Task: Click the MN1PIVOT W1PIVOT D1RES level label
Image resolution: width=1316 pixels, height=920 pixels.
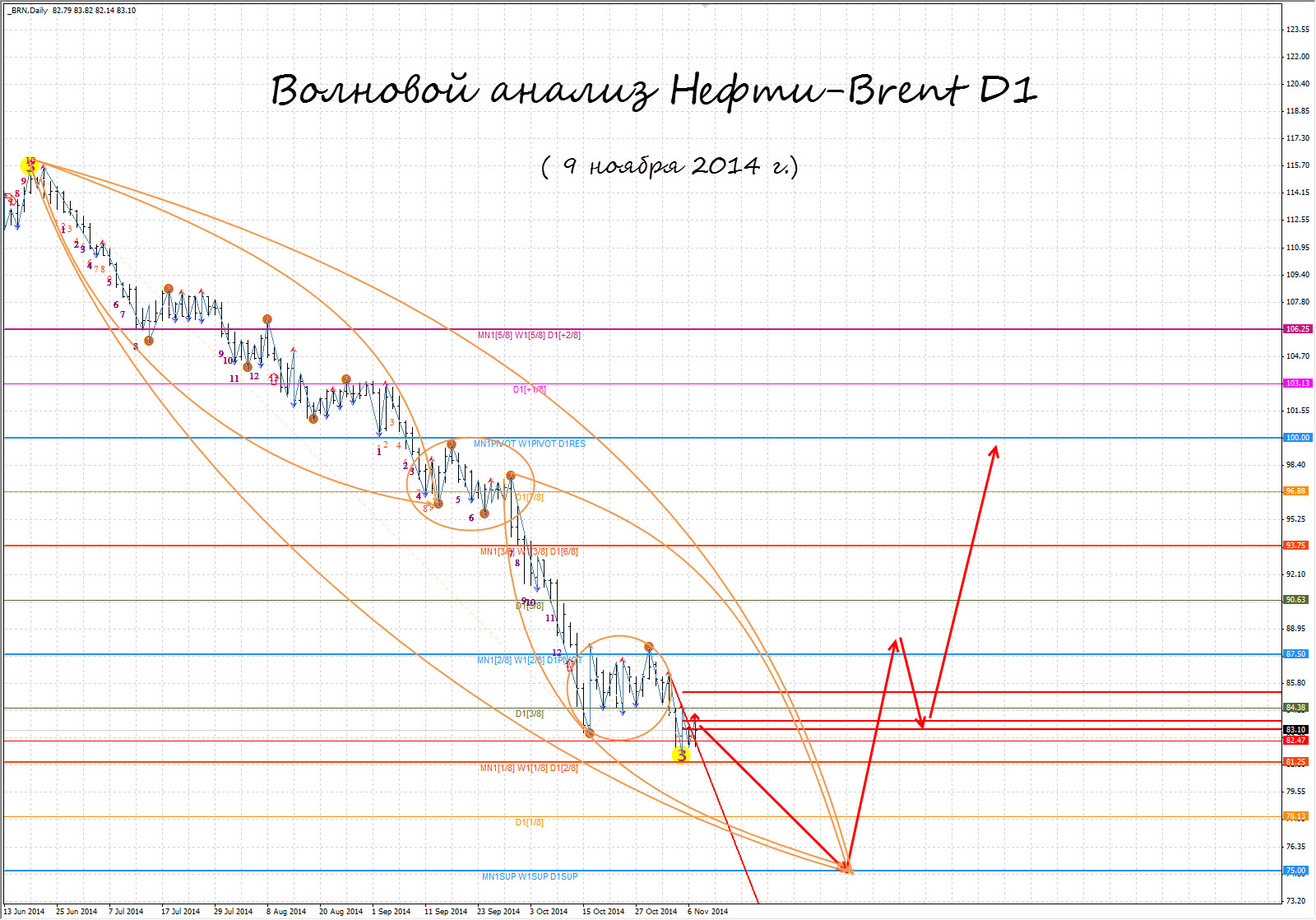Action: pyautogui.click(x=530, y=444)
